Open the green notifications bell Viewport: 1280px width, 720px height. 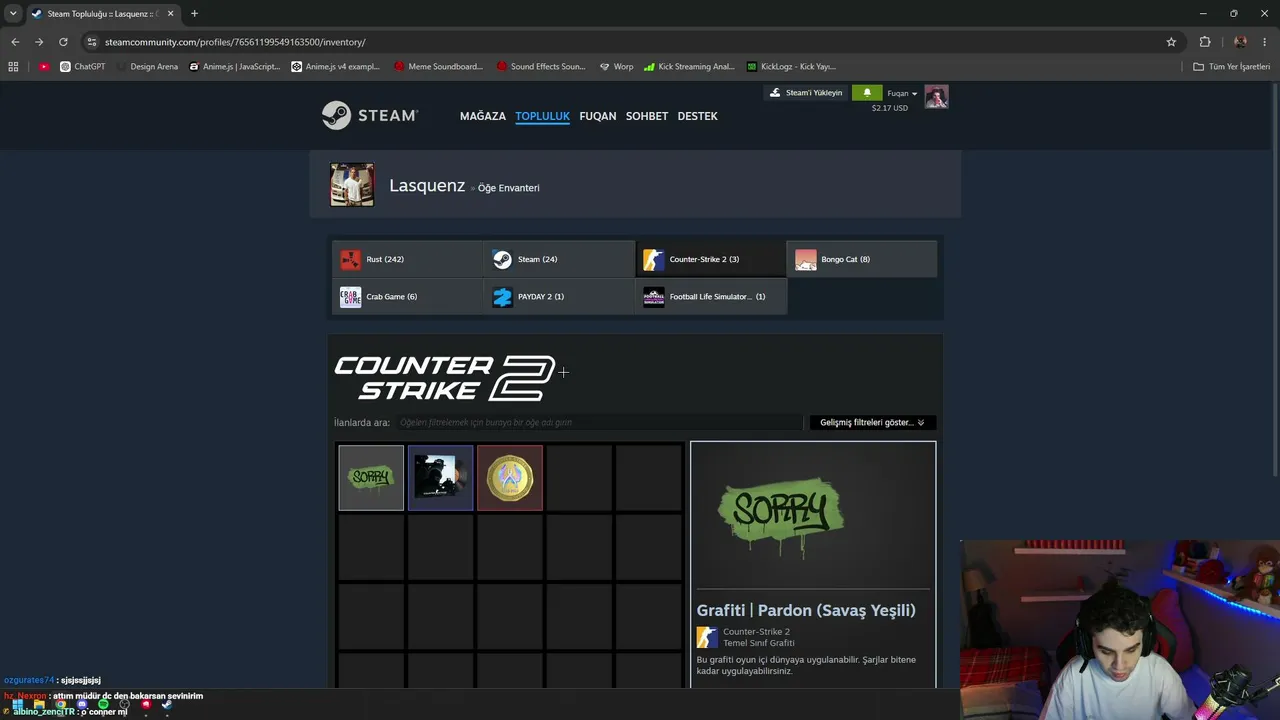point(867,93)
